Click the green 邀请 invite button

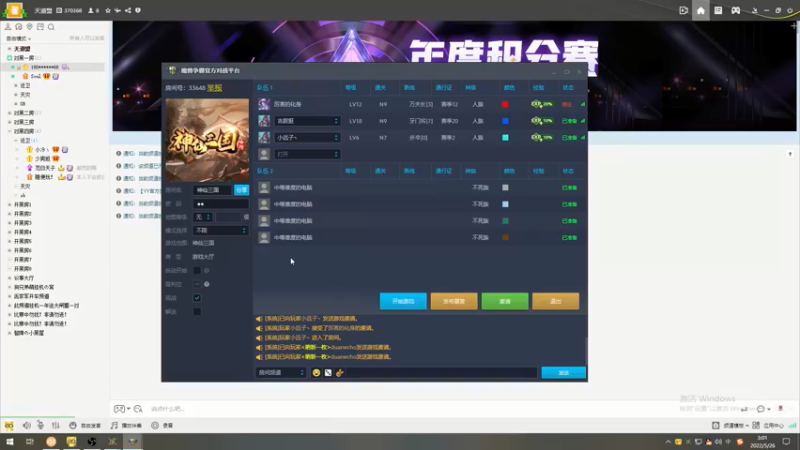coord(505,302)
